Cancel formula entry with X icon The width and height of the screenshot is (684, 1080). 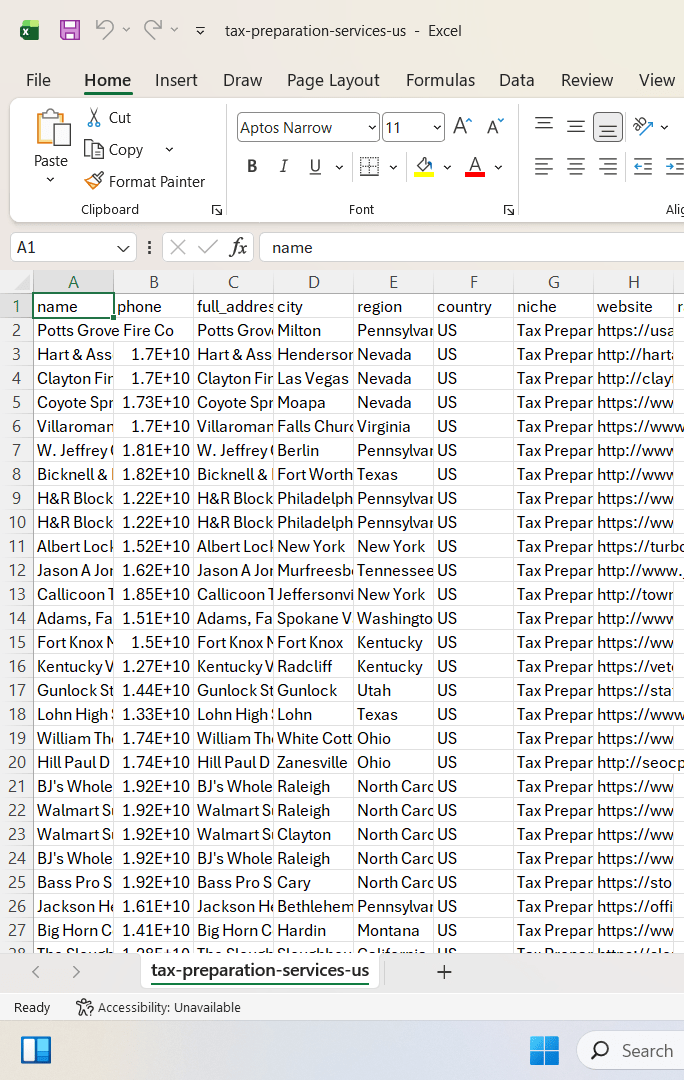[178, 247]
